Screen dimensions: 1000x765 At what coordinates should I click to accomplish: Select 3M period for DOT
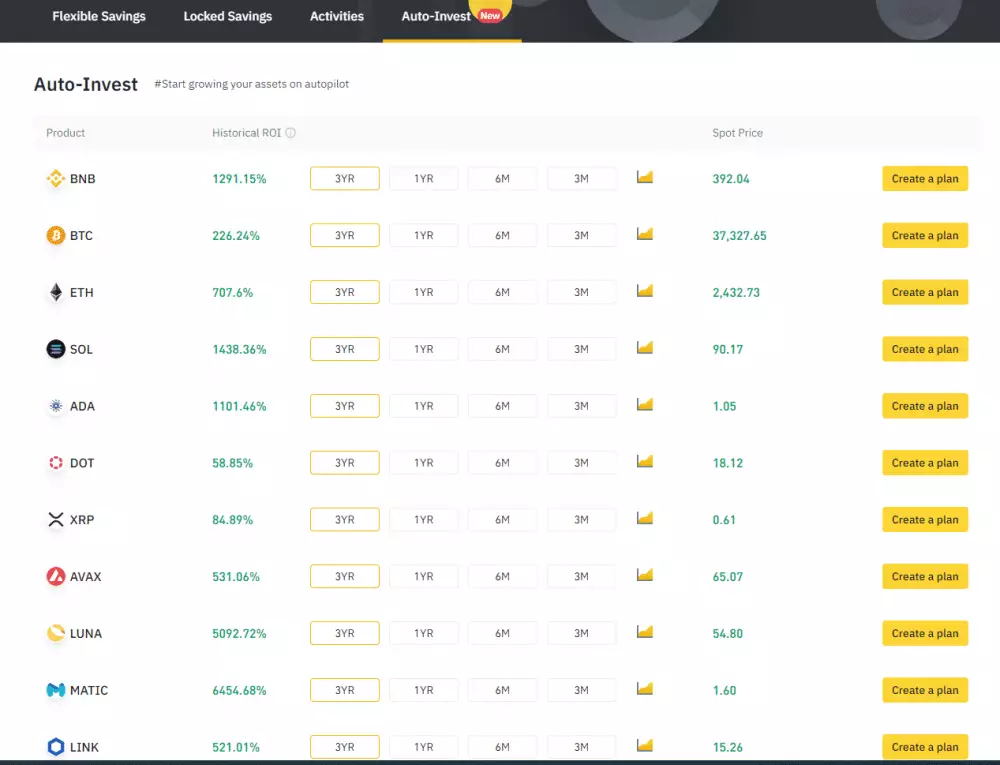581,462
